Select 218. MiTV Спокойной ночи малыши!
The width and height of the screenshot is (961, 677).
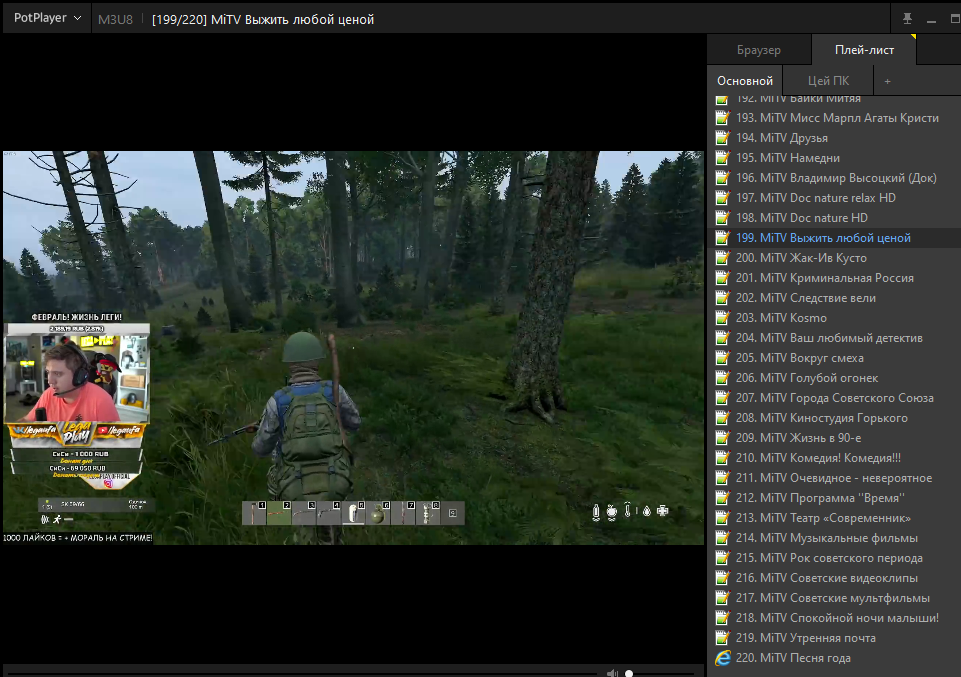pyautogui.click(x=834, y=618)
